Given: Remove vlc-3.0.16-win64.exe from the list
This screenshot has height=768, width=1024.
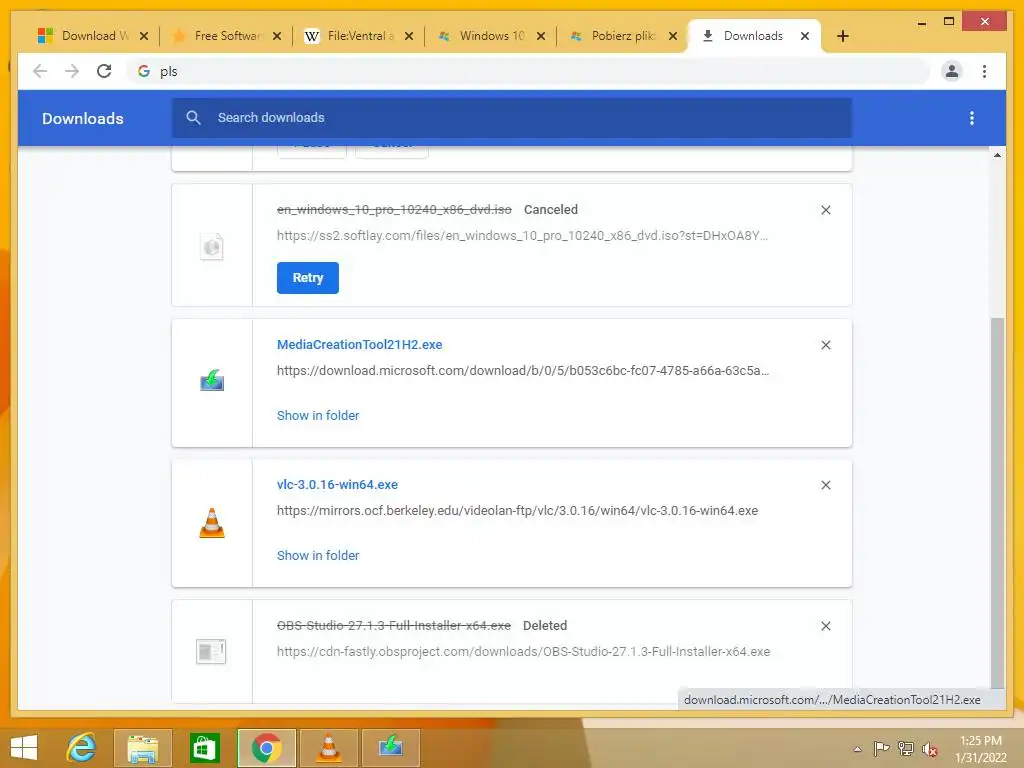Looking at the screenshot, I should pyautogui.click(x=825, y=485).
